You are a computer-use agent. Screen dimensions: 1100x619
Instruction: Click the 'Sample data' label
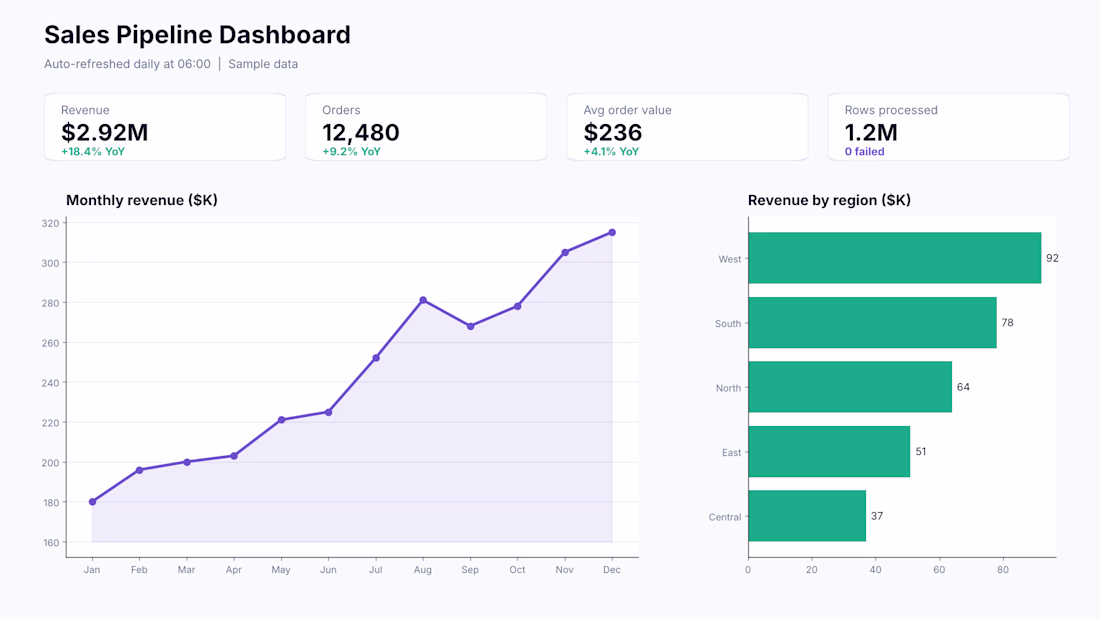[x=263, y=64]
